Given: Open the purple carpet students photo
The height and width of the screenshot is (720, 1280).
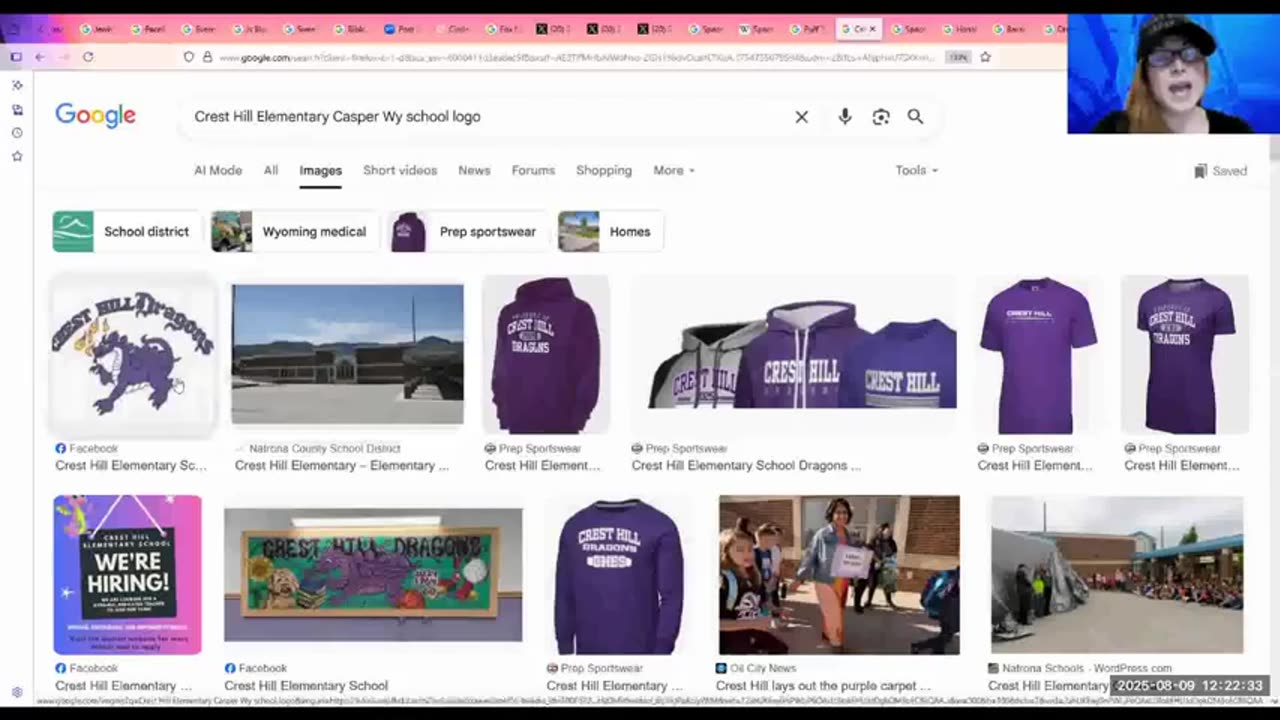Looking at the screenshot, I should [x=839, y=575].
